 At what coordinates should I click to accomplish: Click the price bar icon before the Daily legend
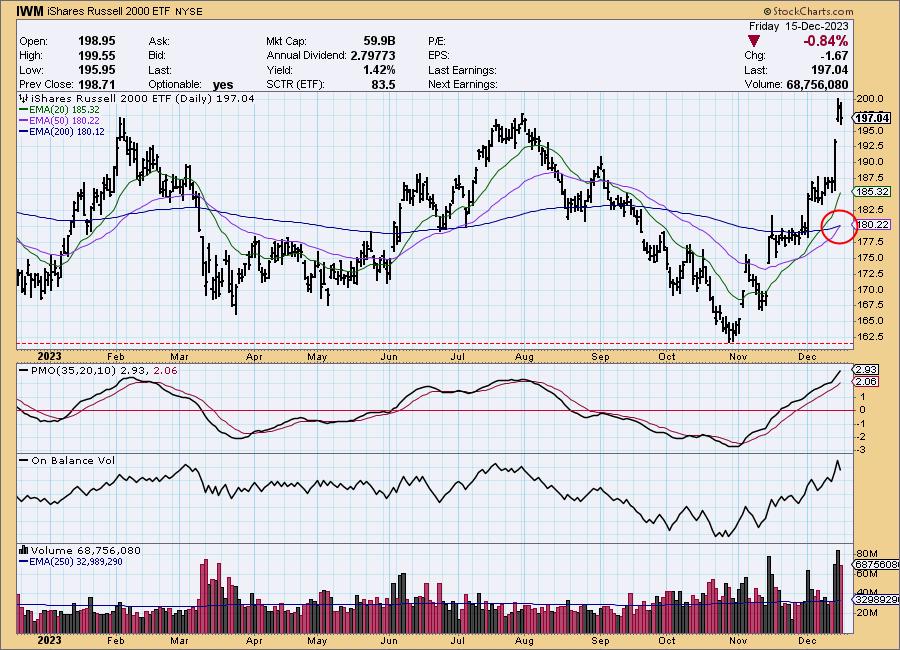click(x=24, y=98)
